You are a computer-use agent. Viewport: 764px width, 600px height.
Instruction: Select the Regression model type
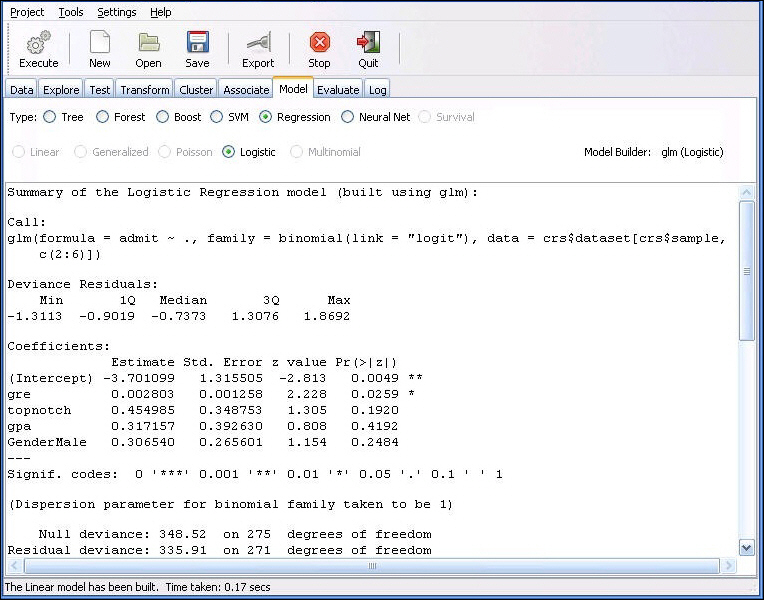[266, 117]
